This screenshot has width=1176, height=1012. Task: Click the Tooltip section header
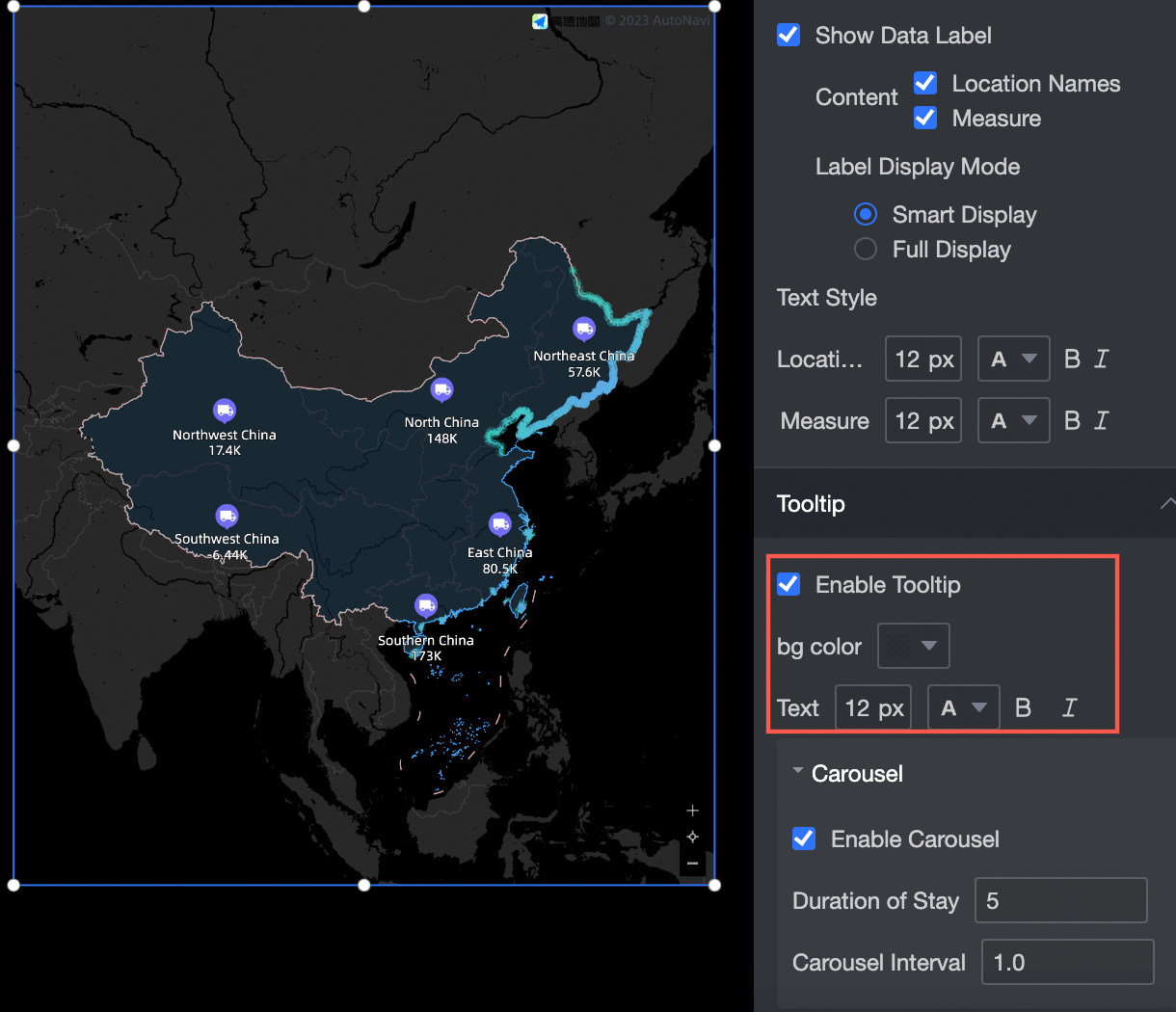[x=811, y=503]
